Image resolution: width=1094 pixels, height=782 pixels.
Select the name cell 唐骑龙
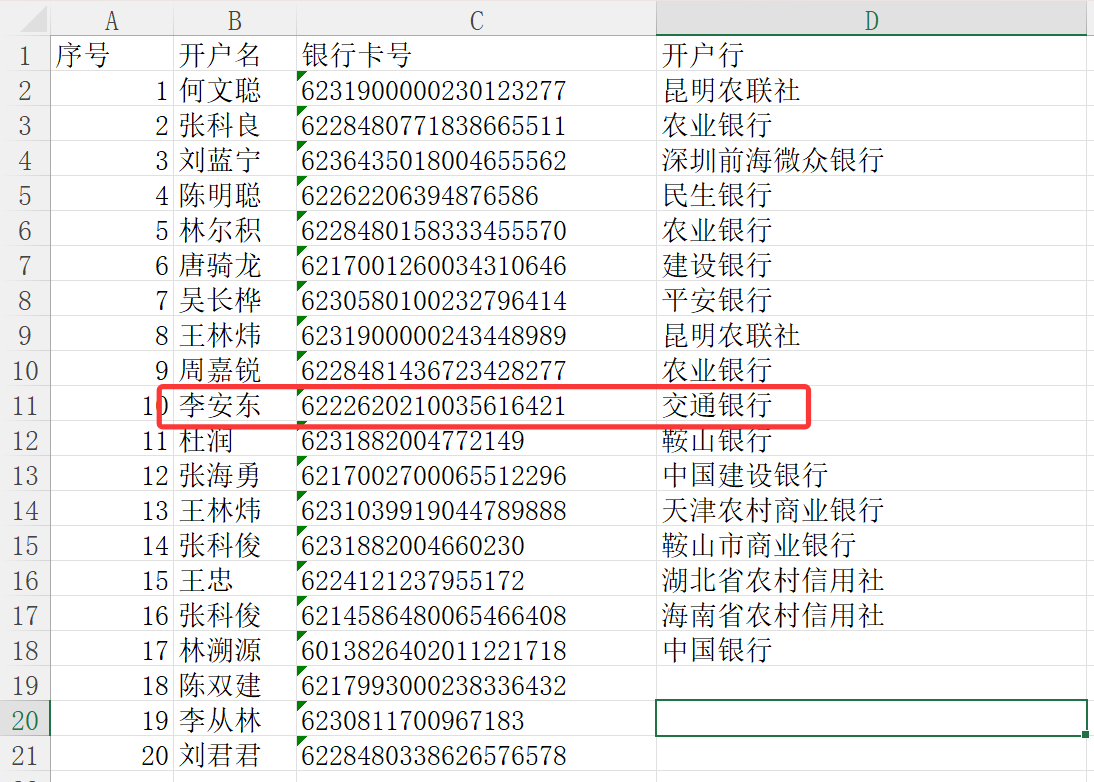(234, 265)
